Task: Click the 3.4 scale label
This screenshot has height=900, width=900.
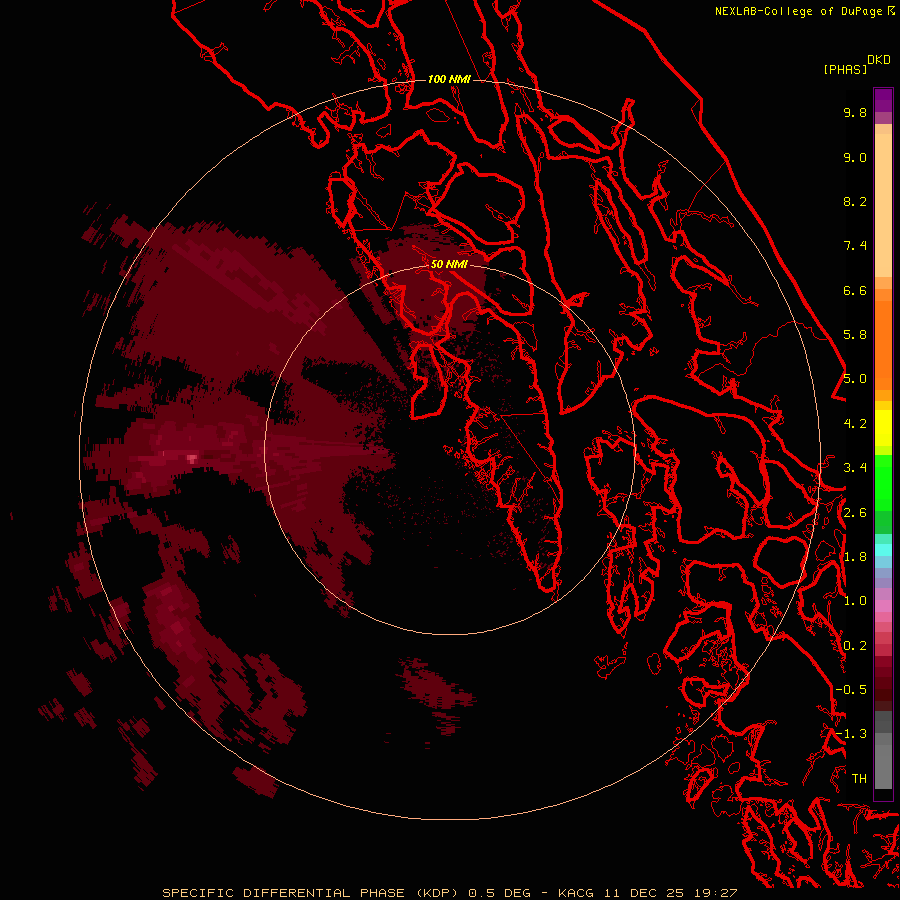Action: 855,468
